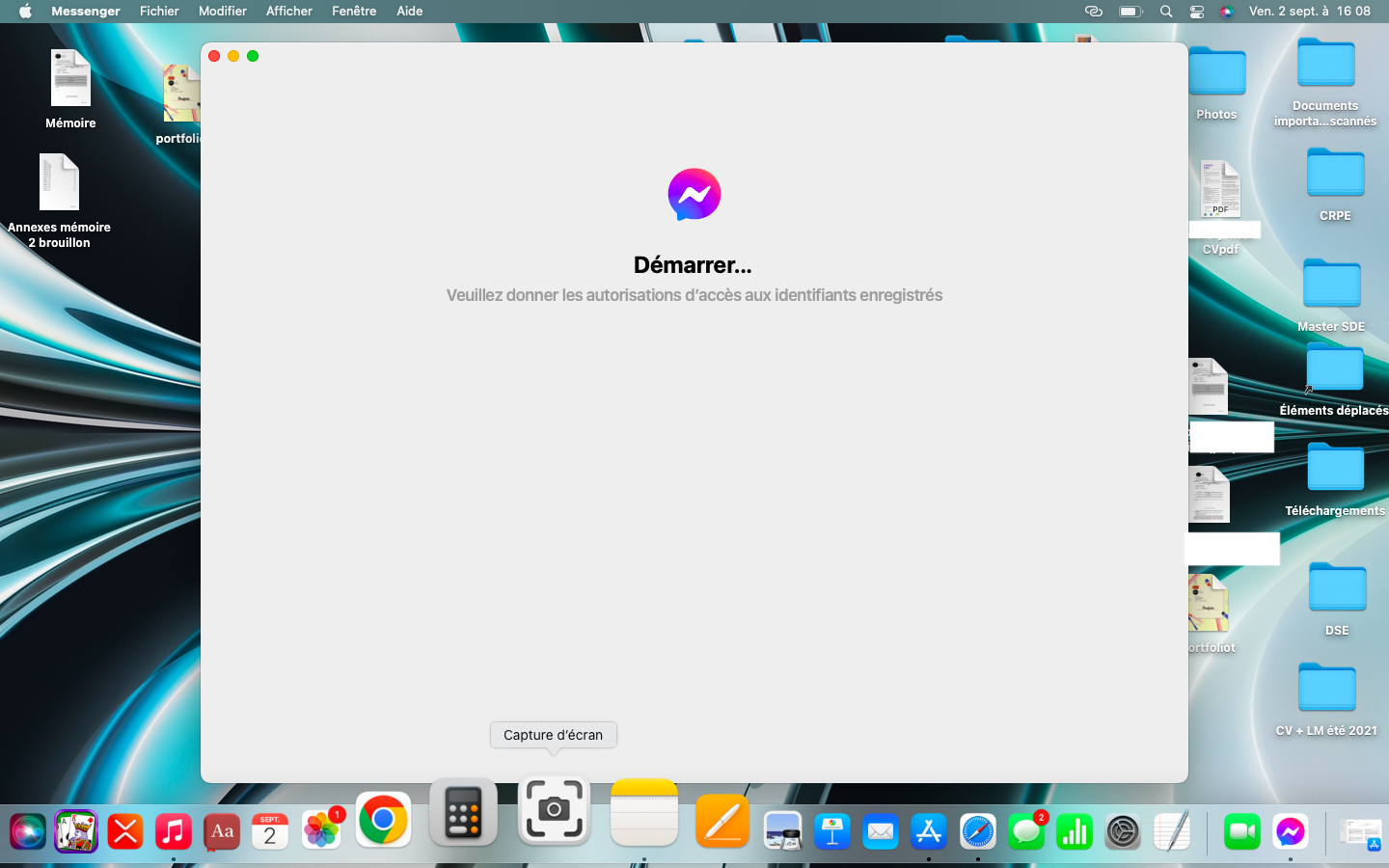
Task: Open the App Store in the Dock
Action: [929, 831]
